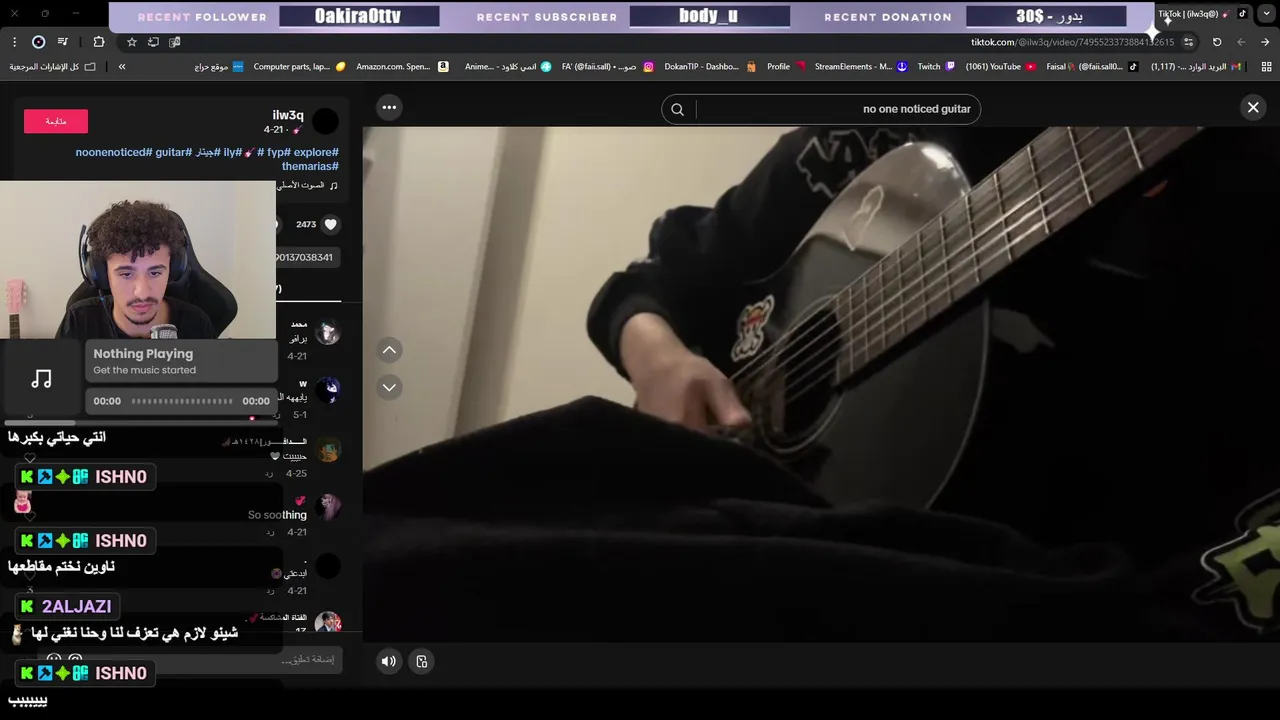Reload the page in browser toolbar
The height and width of the screenshot is (720, 1280).
1217,42
